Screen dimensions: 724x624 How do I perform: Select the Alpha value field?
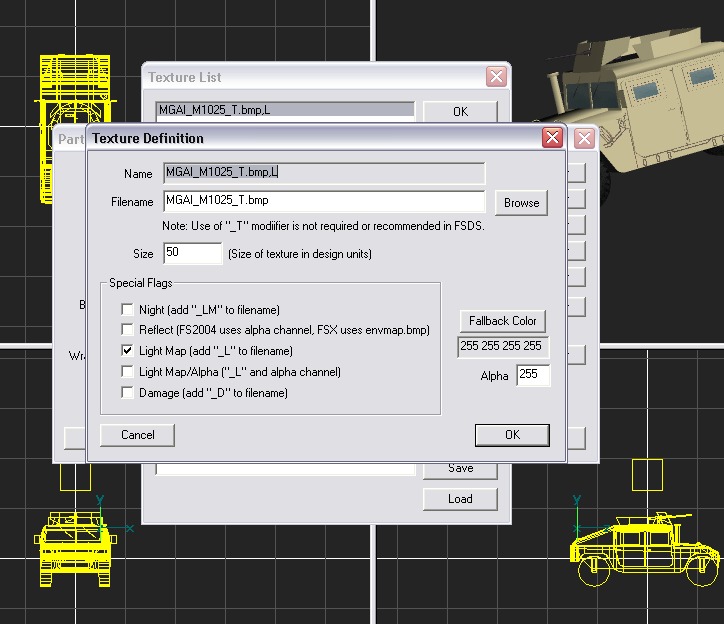(x=533, y=376)
